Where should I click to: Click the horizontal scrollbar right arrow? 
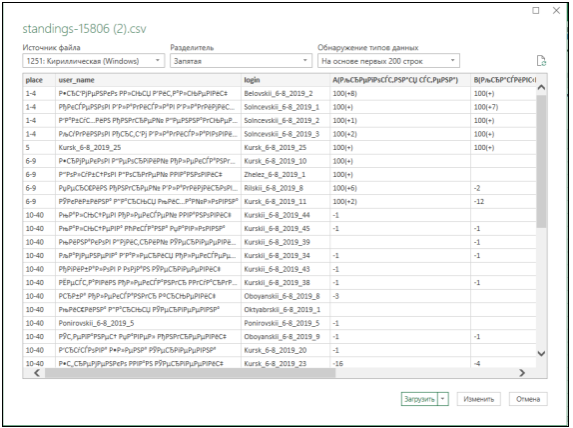[x=522, y=373]
